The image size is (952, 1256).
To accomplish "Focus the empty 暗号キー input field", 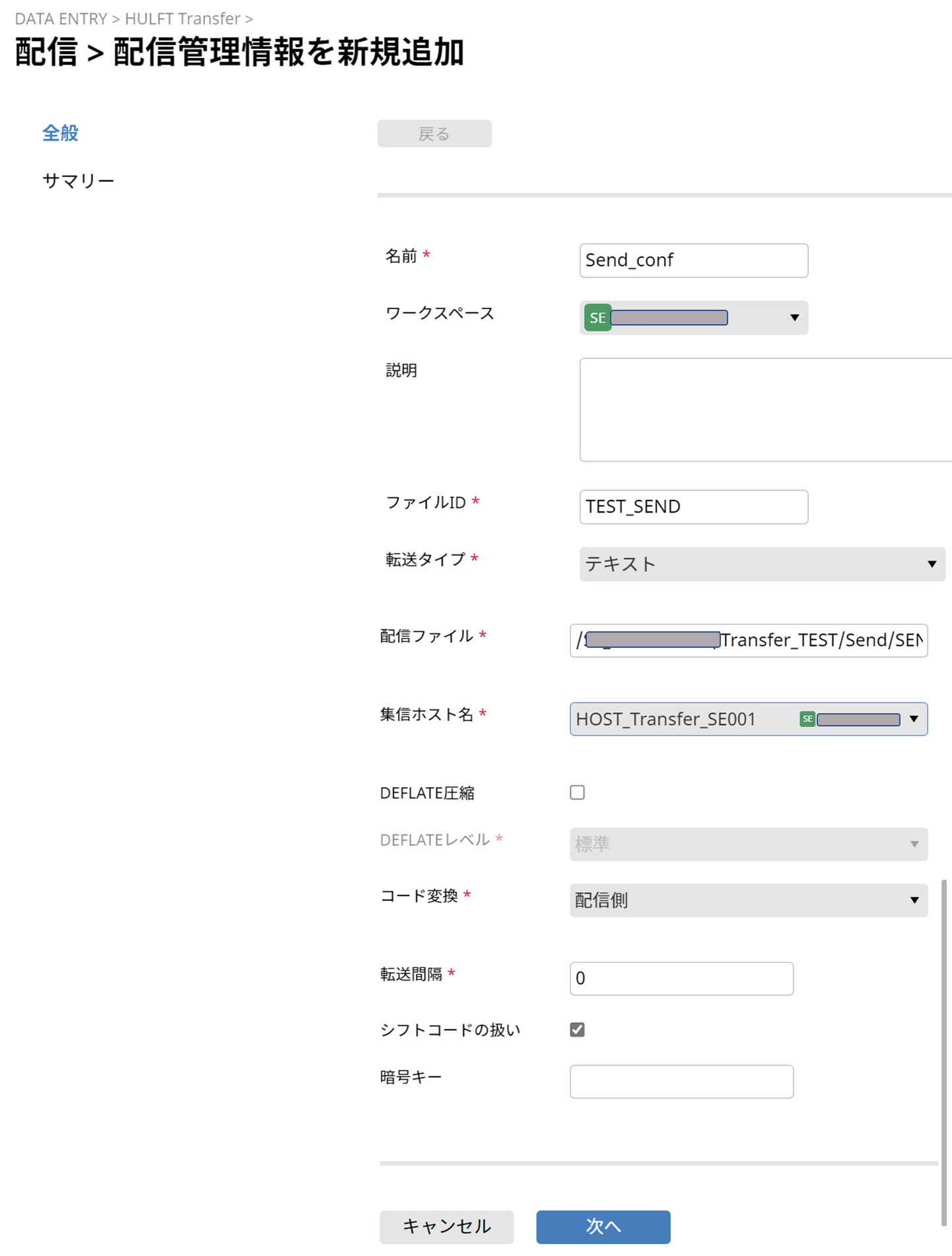I will click(681, 1082).
